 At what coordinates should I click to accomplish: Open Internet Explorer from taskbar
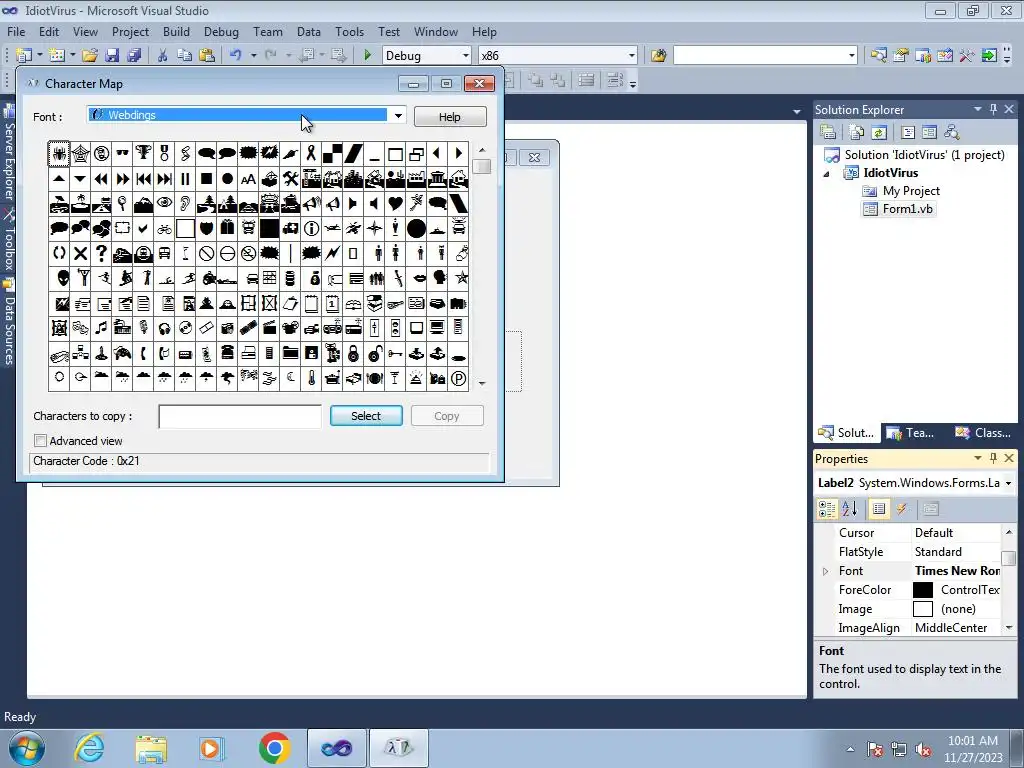tap(89, 748)
